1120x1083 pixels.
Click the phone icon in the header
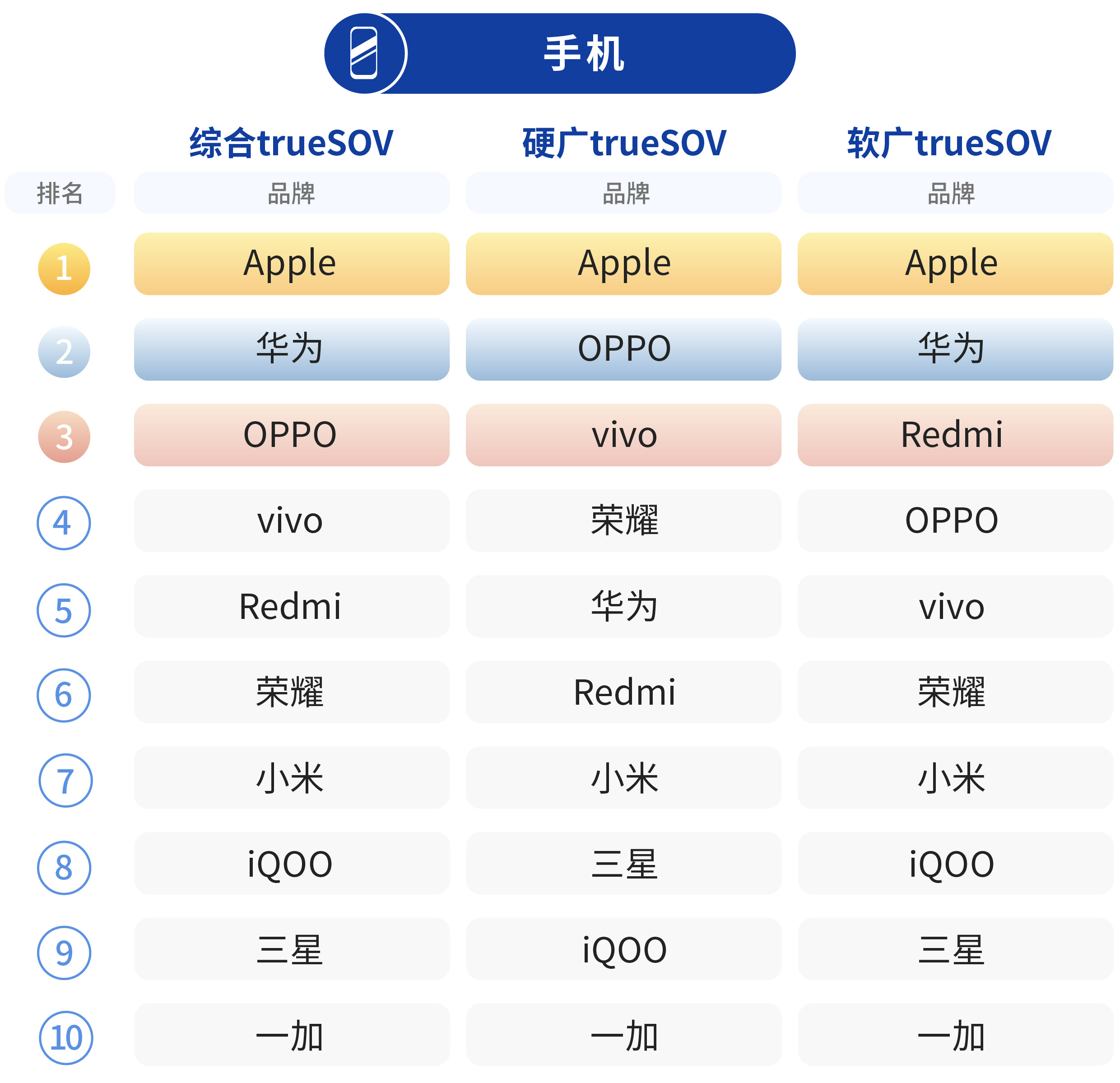364,52
